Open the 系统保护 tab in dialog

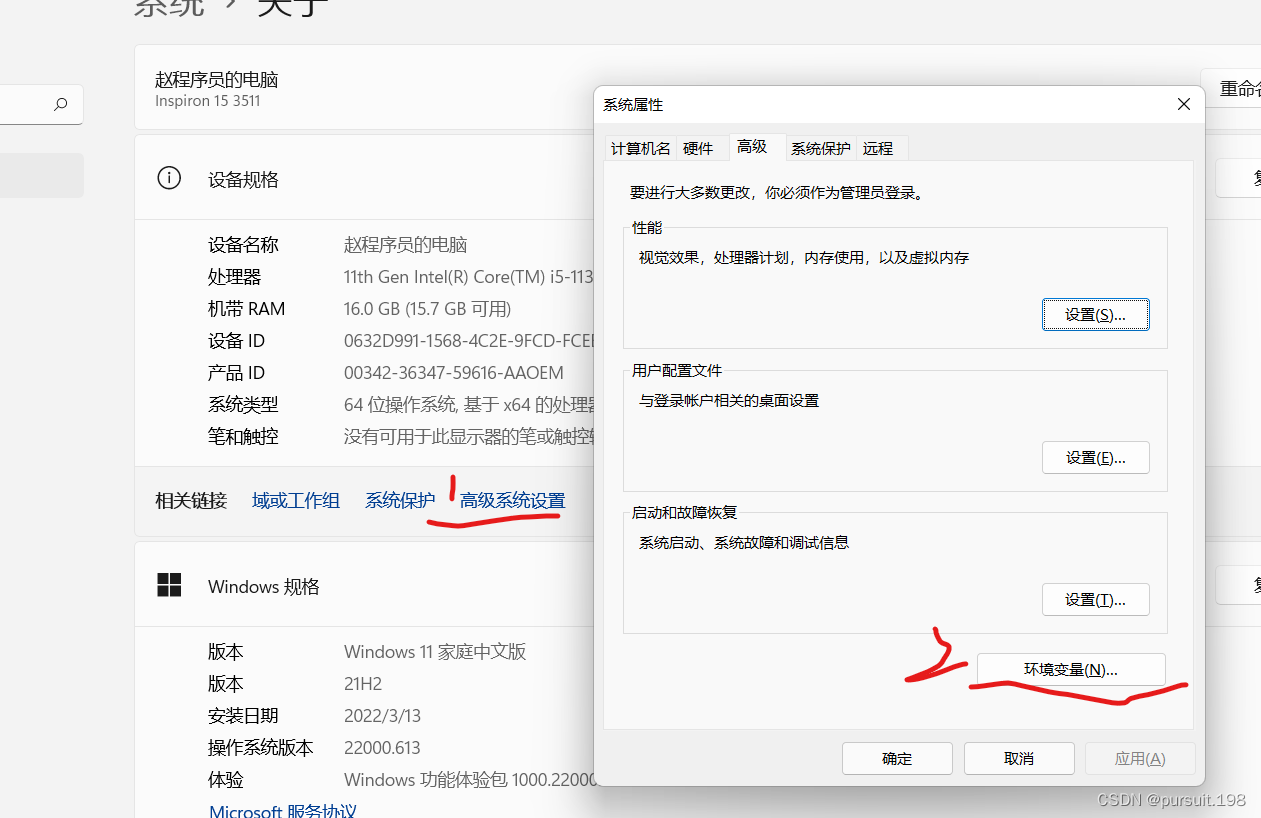pos(820,148)
